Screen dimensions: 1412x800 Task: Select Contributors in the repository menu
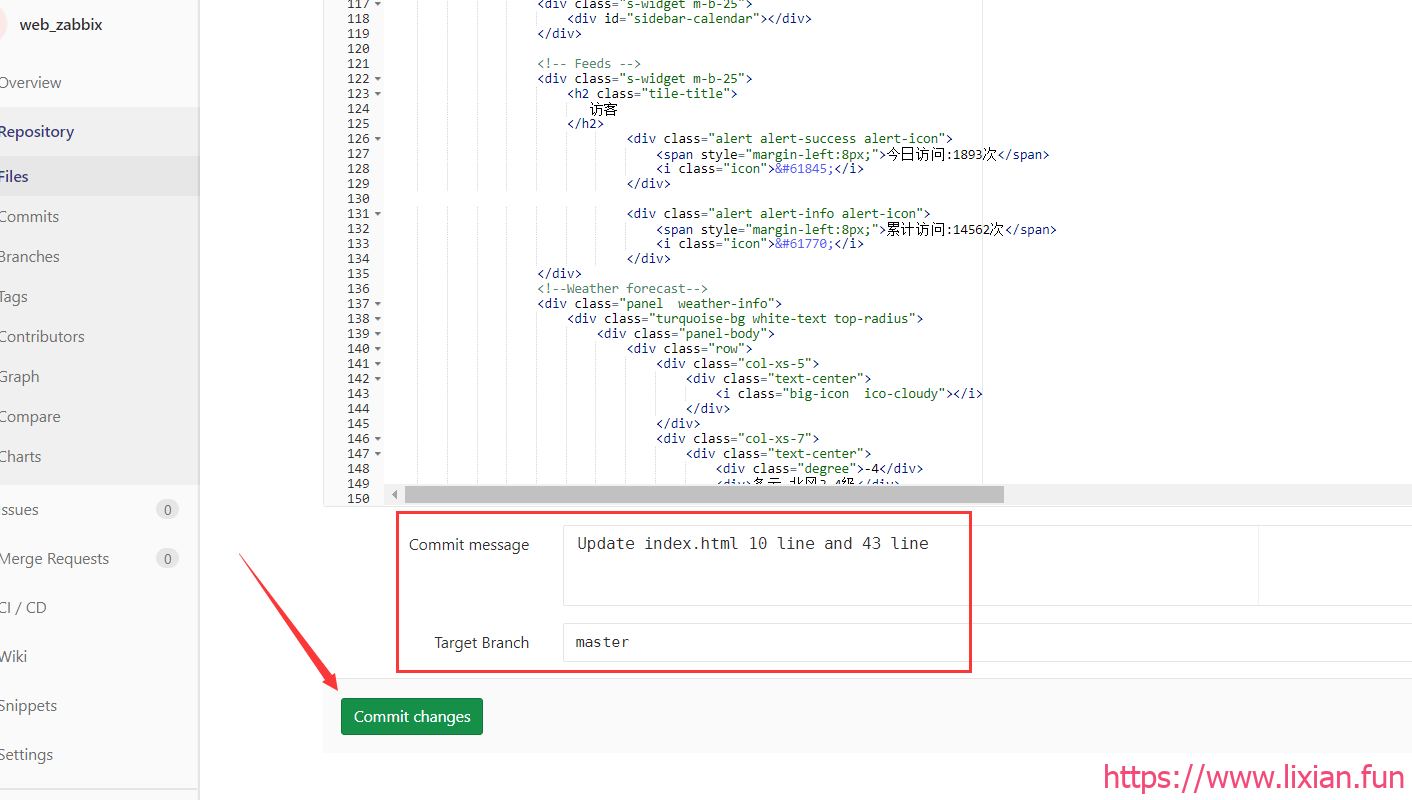[42, 337]
